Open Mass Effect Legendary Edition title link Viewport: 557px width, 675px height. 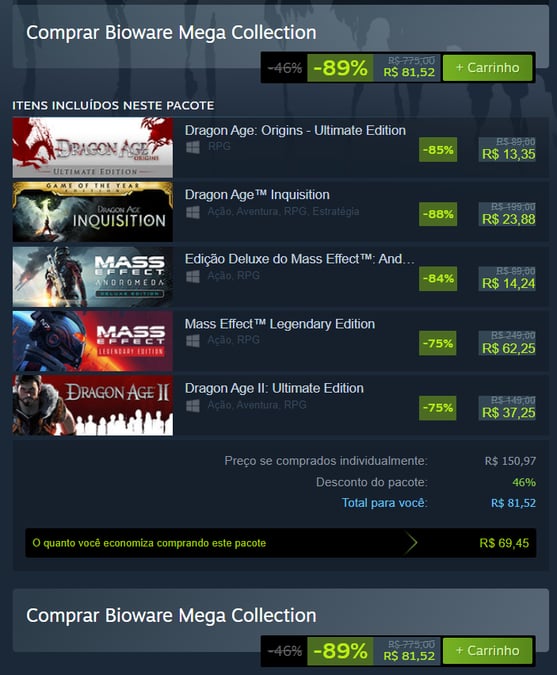[280, 324]
